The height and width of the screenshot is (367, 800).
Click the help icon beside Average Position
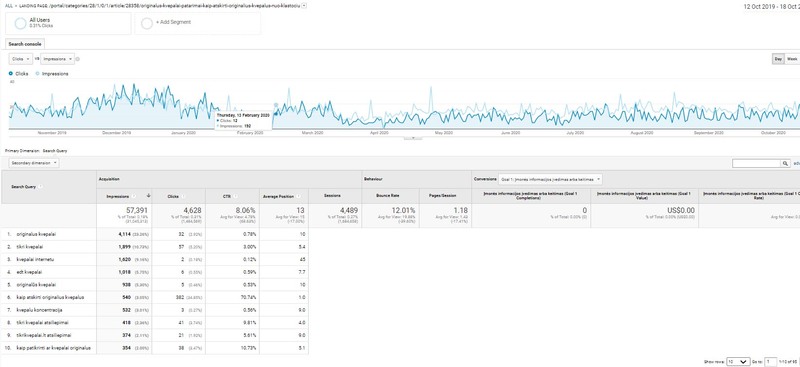point(298,196)
